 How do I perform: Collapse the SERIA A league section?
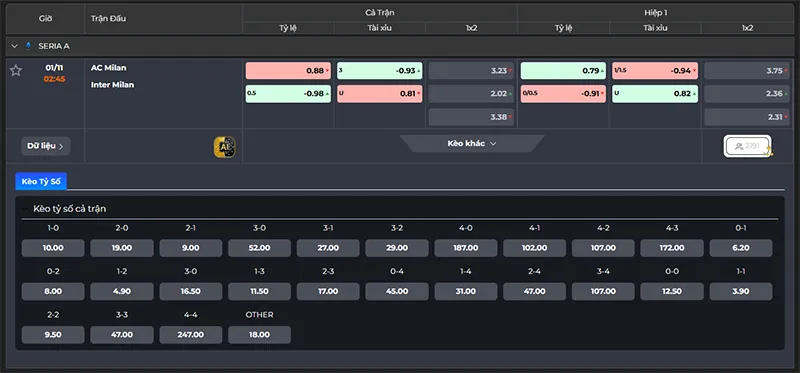coord(14,46)
